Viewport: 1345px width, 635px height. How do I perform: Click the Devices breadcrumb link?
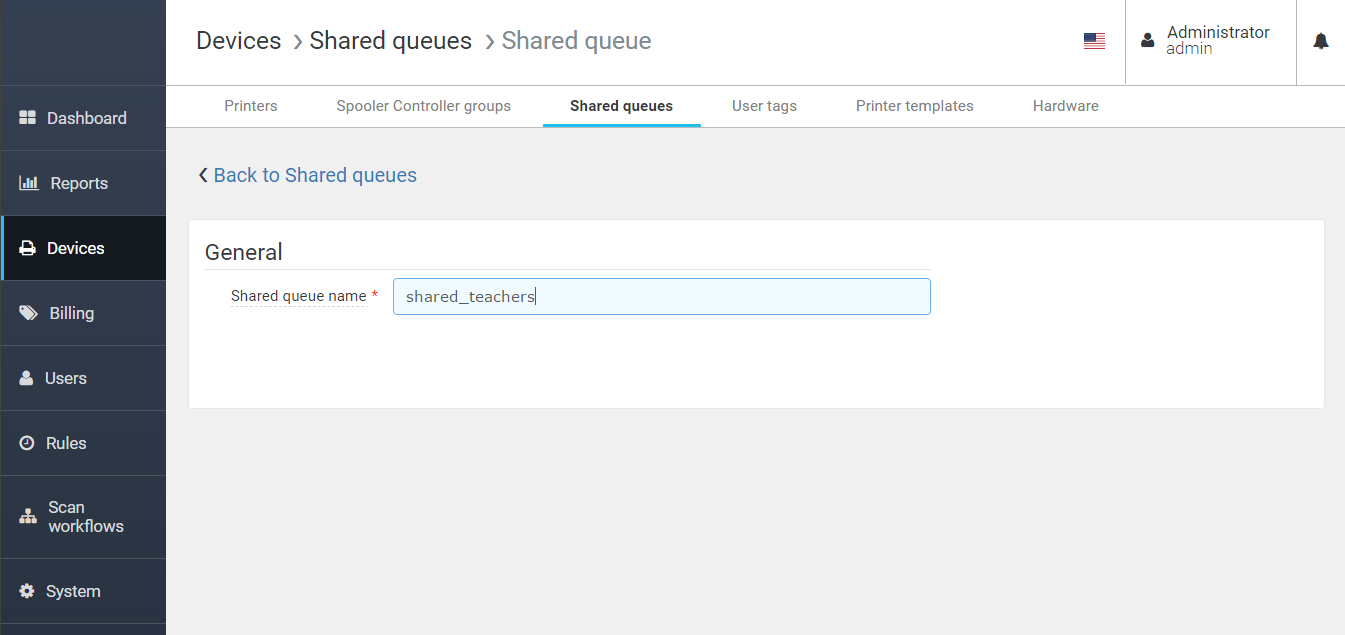pos(238,41)
